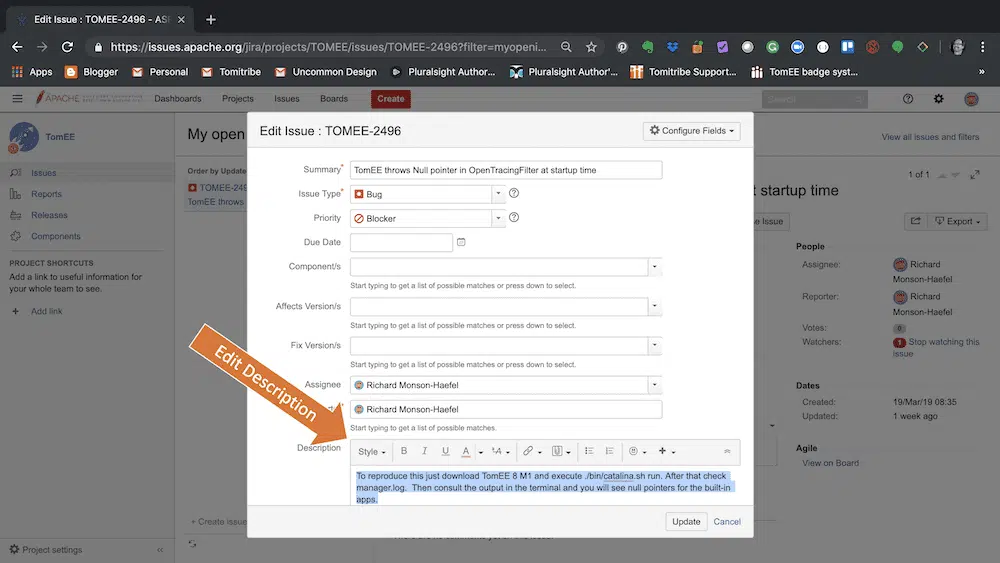This screenshot has width=1000, height=563.
Task: Open the Boards menu
Action: point(334,99)
